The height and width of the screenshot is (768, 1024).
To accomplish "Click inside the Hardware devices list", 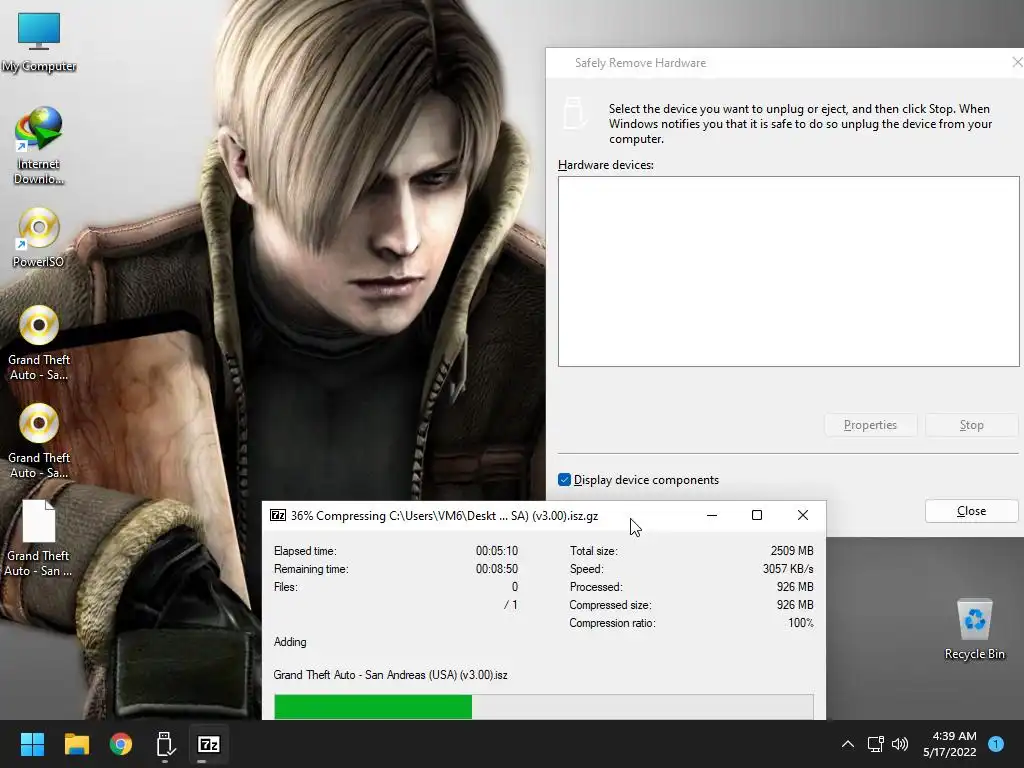I will coord(788,271).
